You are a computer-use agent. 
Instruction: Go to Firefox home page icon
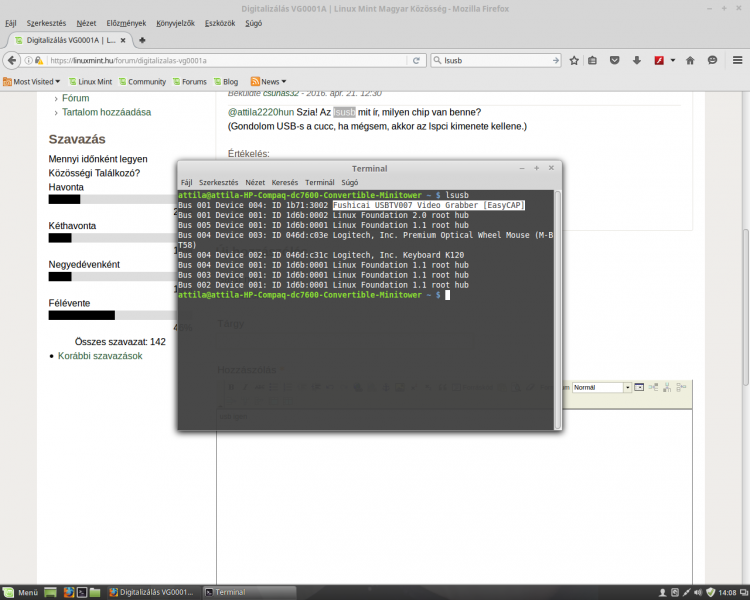pos(690,60)
